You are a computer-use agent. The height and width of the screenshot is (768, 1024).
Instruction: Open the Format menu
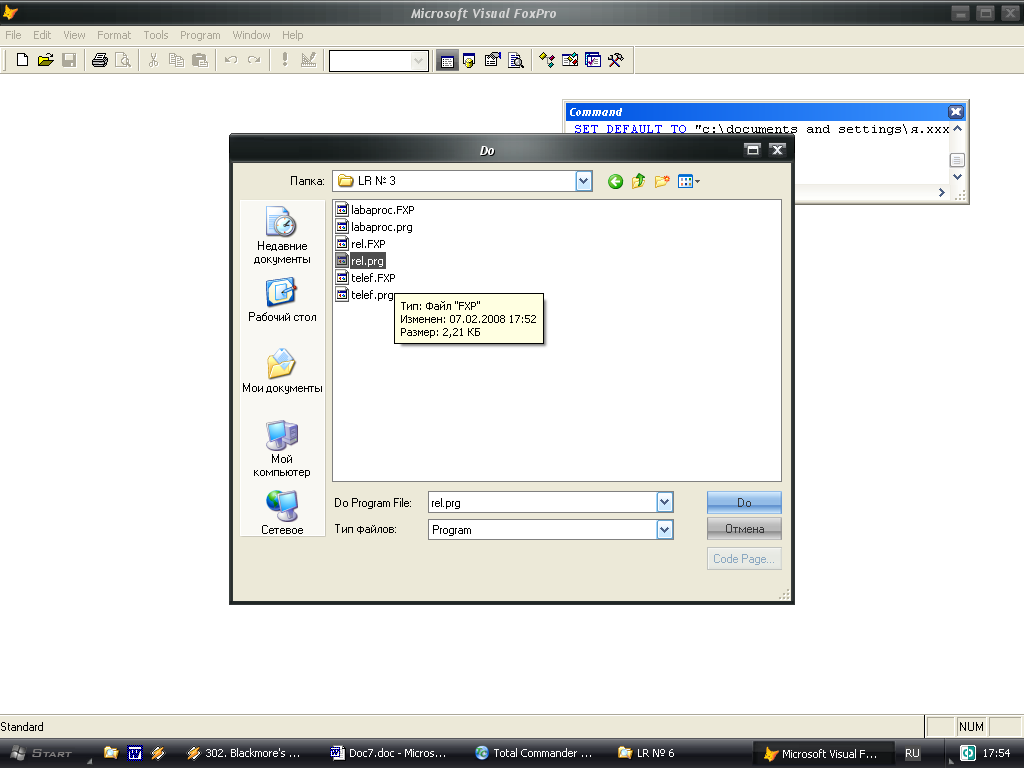114,35
